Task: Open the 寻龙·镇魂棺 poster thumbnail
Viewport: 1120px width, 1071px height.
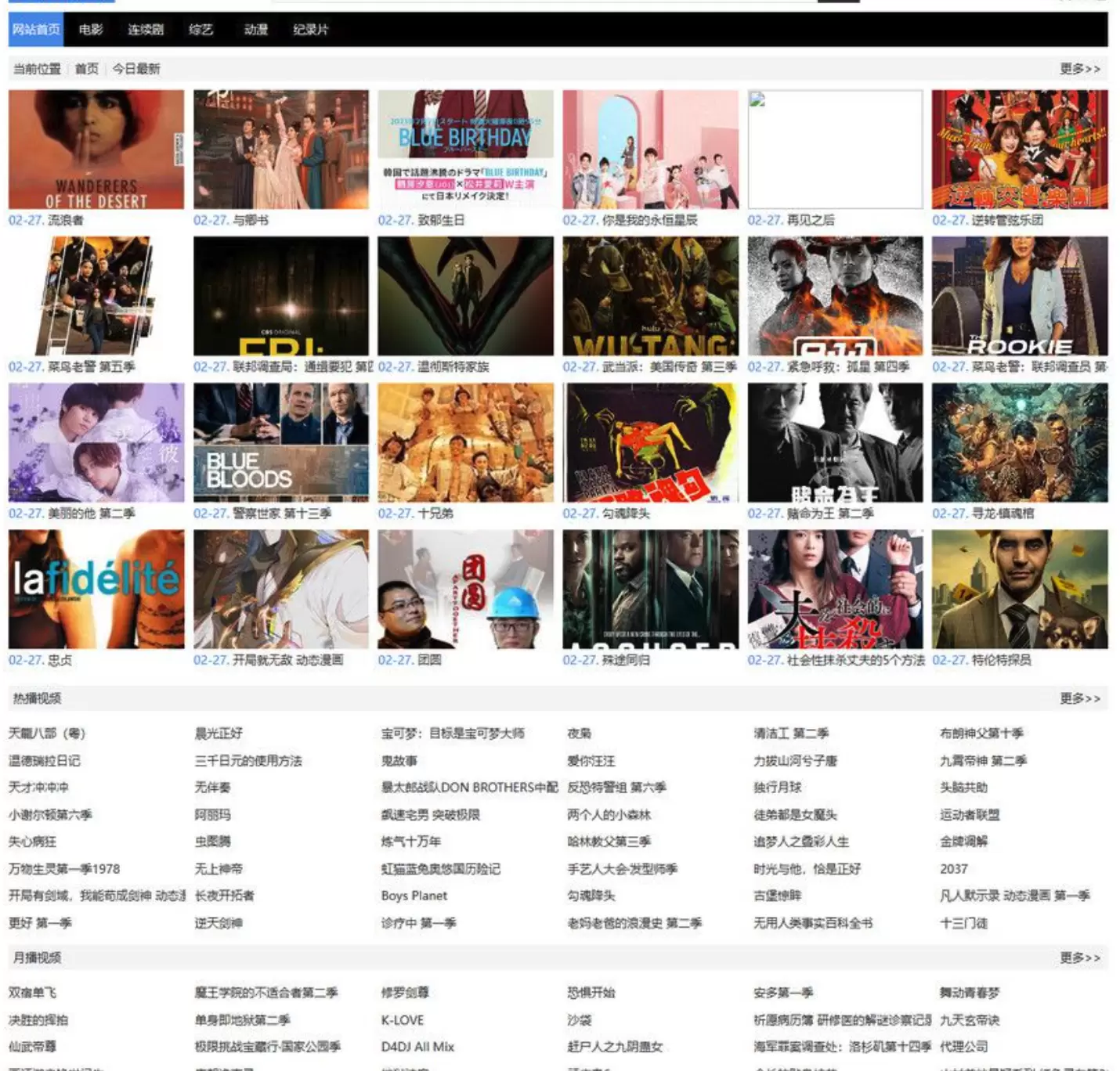Action: [1020, 442]
